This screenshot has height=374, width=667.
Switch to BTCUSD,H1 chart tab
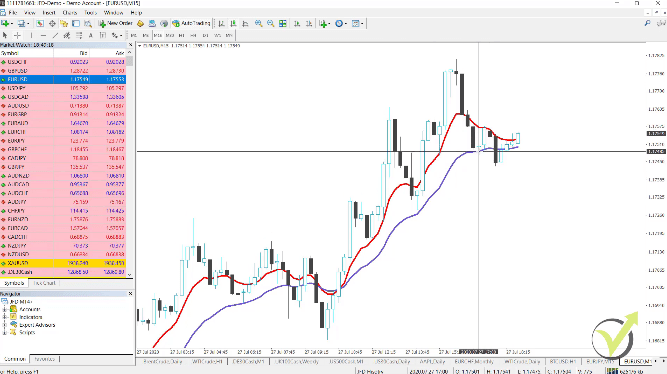click(x=563, y=361)
